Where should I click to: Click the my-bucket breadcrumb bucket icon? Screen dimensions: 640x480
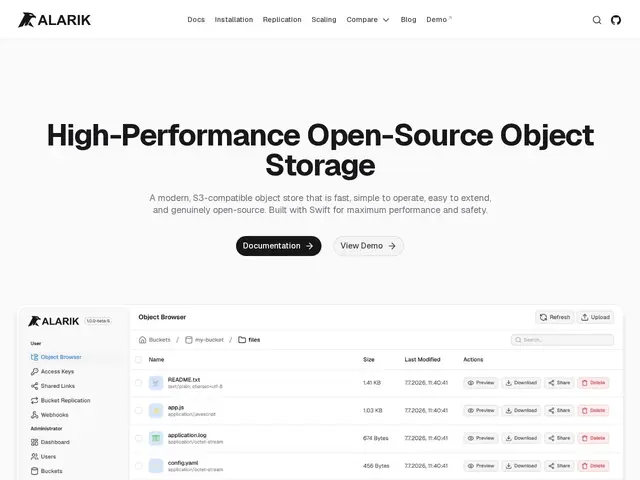point(189,340)
